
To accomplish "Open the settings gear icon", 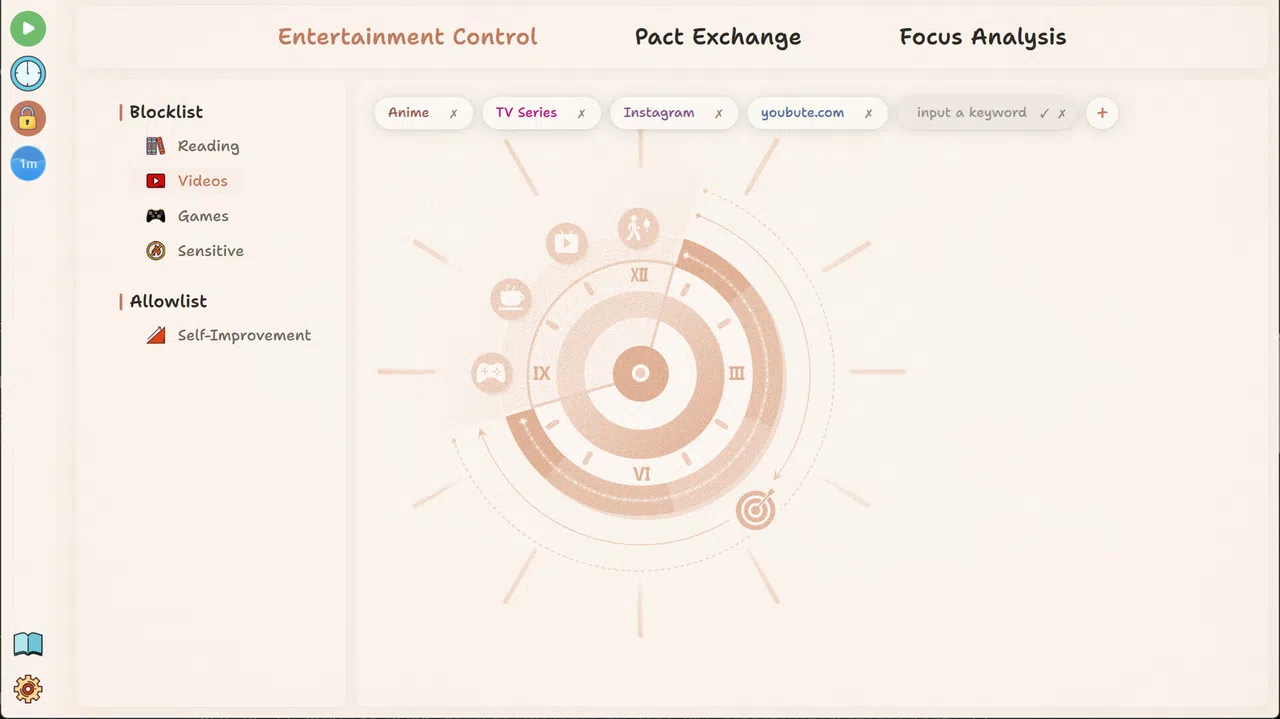I will pyautogui.click(x=28, y=689).
